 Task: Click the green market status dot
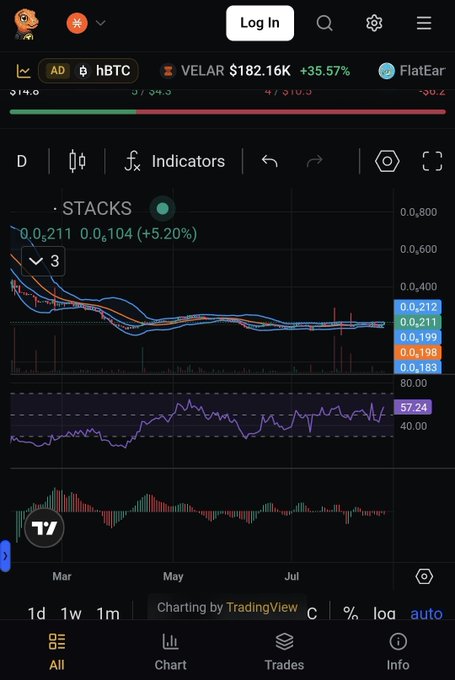163,209
